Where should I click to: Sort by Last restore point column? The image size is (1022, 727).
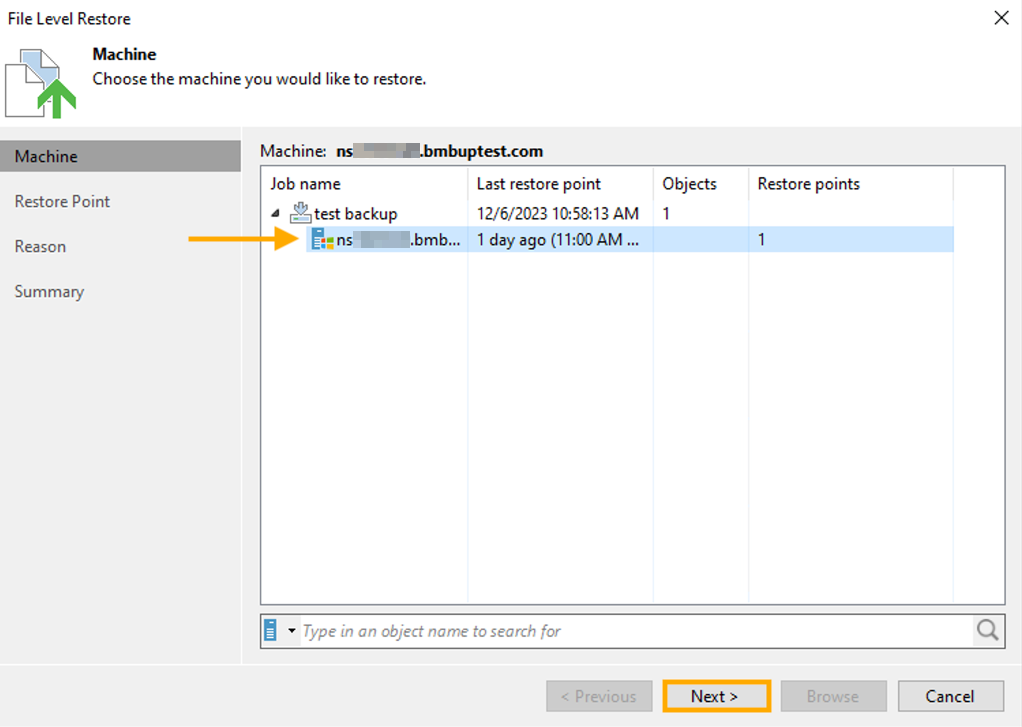click(538, 184)
